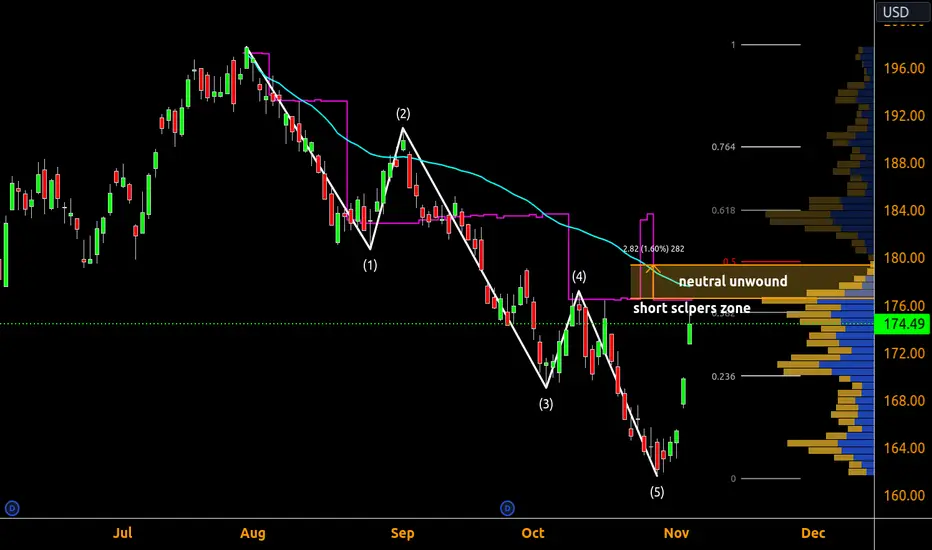The width and height of the screenshot is (932, 550).
Task: Click the 0.618 Fibonacci level label
Action: coord(723,210)
